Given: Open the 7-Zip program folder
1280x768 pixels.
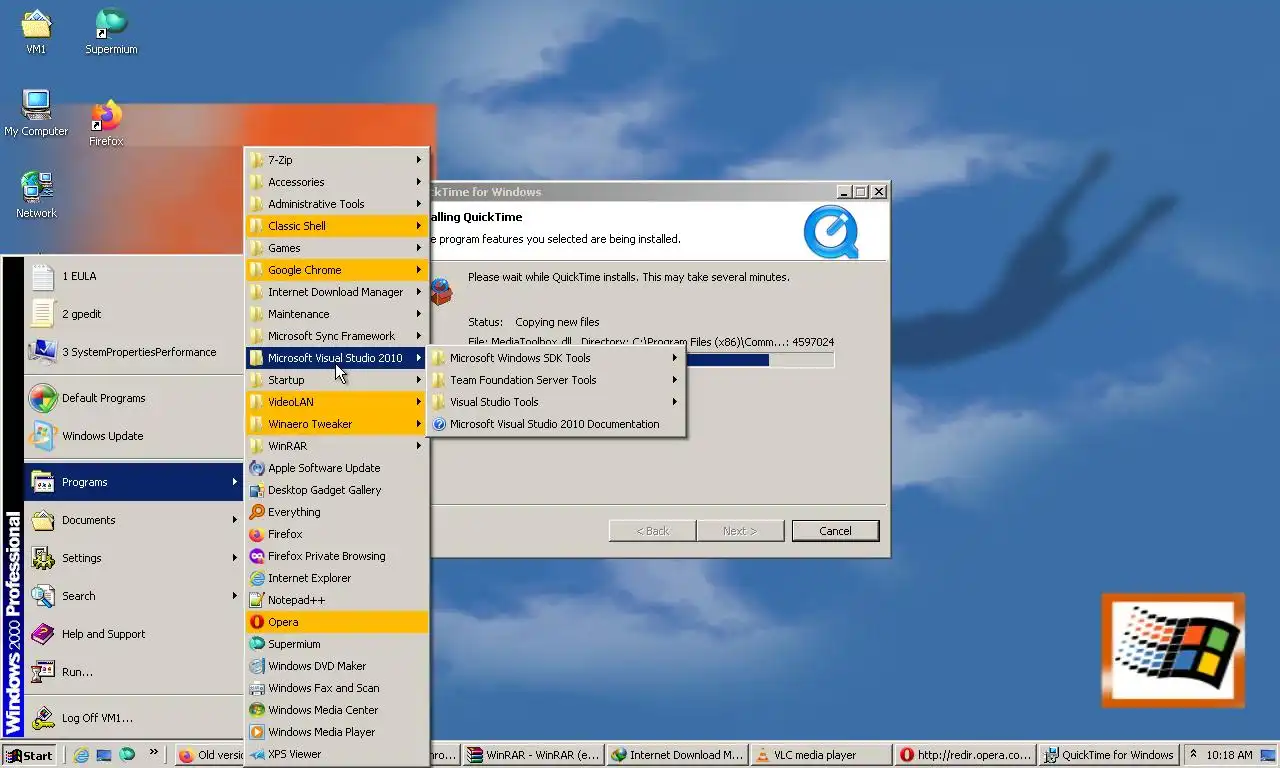Looking at the screenshot, I should (337, 160).
